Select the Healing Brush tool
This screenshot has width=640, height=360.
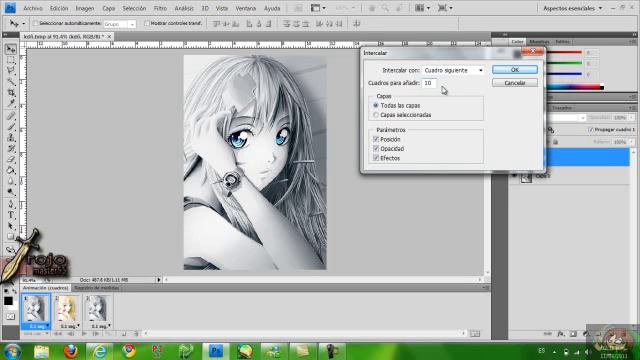(x=11, y=116)
